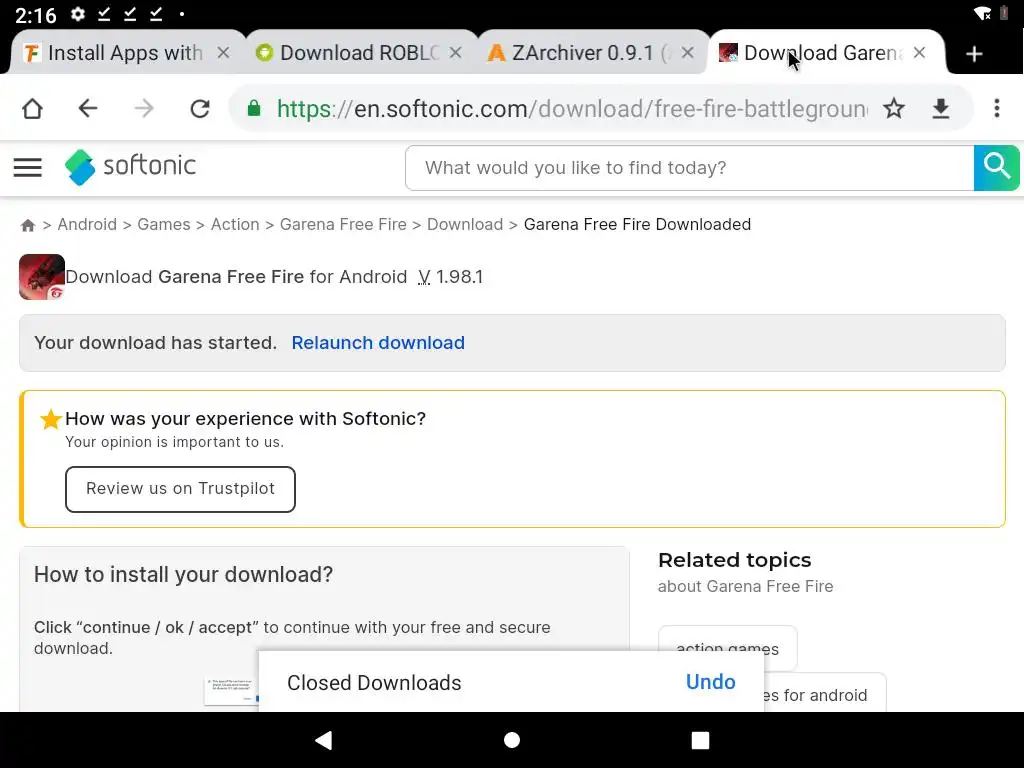Switch to the ZArchiver 0.9.1 tab
This screenshot has height=768, width=1024.
click(x=580, y=54)
